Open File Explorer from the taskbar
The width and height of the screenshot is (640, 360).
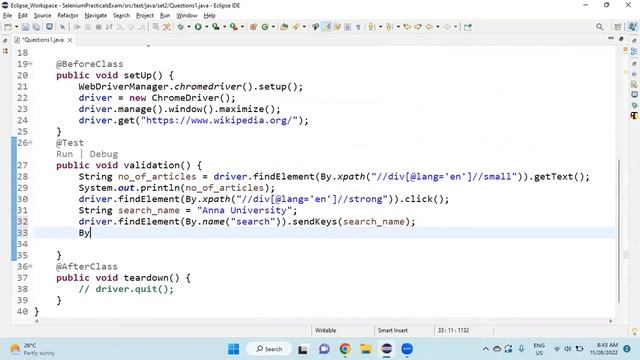click(365, 349)
